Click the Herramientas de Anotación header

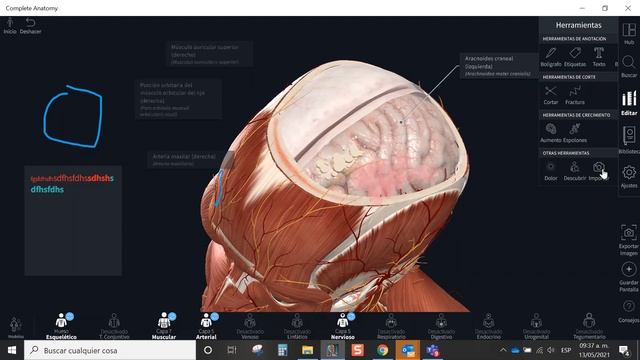574,39
